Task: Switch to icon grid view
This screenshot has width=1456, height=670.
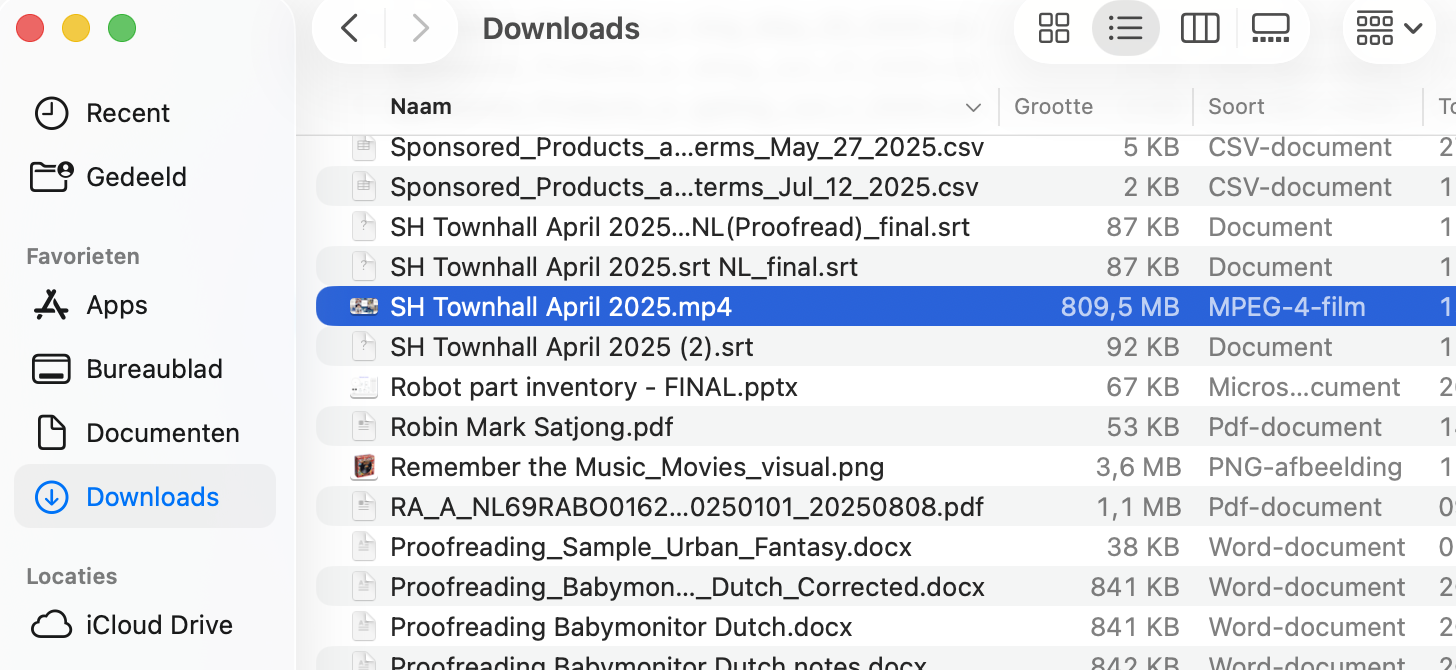Action: 1053,28
